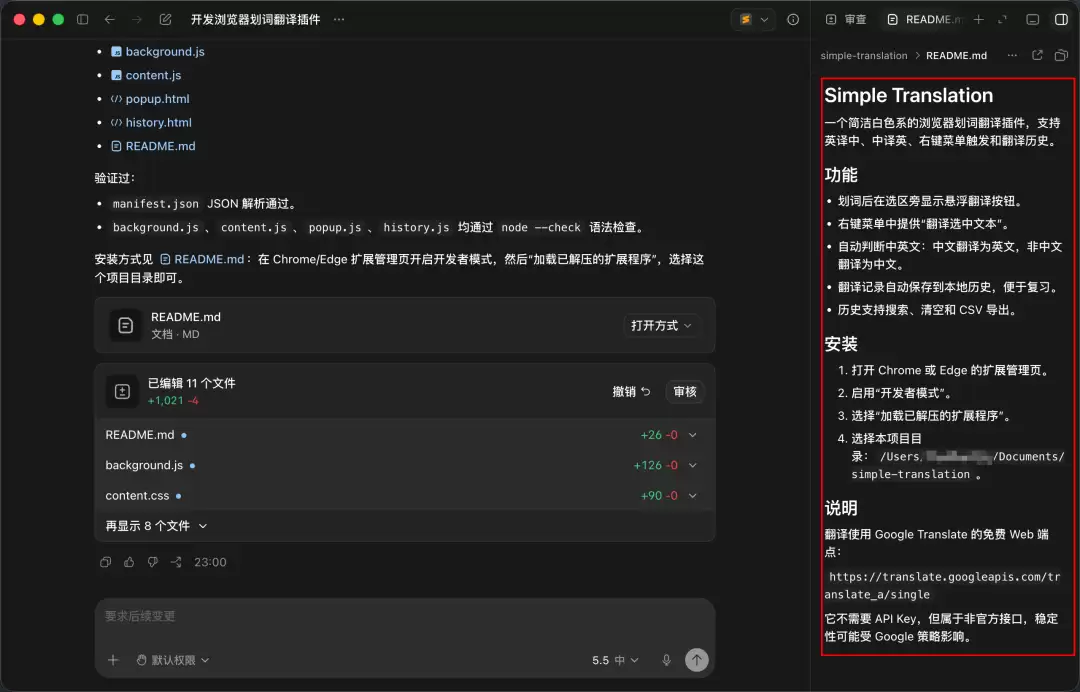This screenshot has height=692, width=1080.
Task: Click the Simple Translation heading in preview
Action: tap(908, 95)
